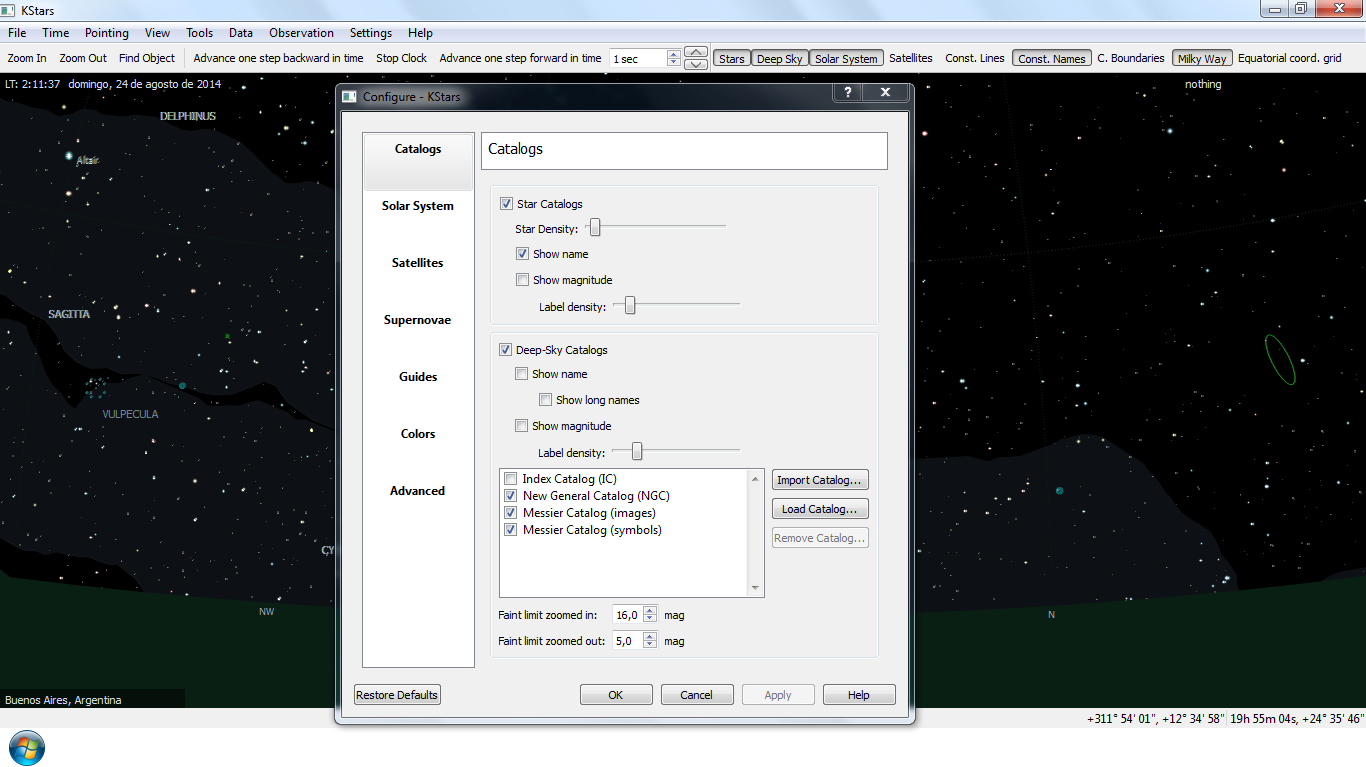The image size is (1366, 767).
Task: Toggle star Show name checkbox
Action: coord(522,254)
